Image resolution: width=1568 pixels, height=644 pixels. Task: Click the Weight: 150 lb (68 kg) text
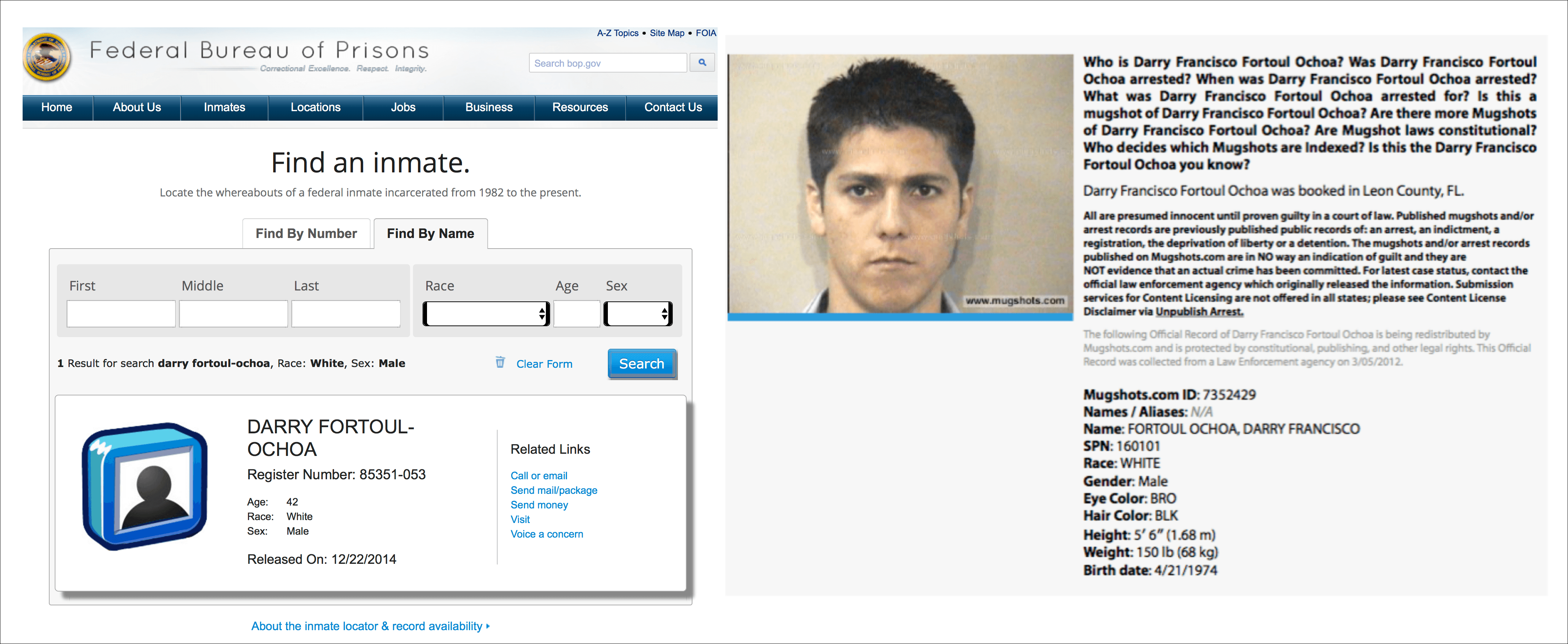[x=1150, y=552]
